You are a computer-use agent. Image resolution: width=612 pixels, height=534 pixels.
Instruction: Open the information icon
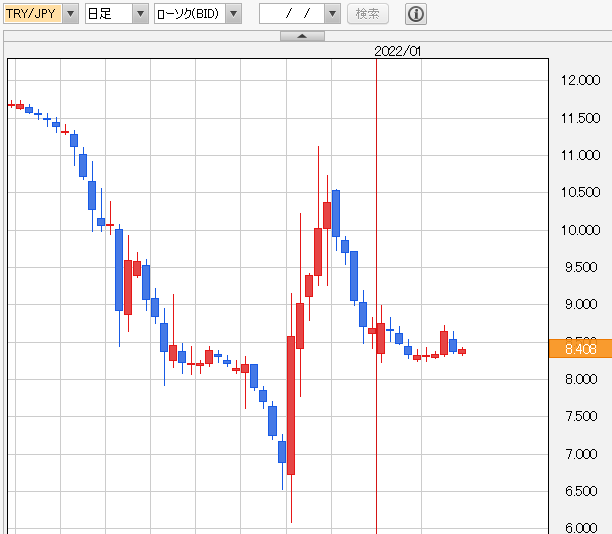(416, 14)
